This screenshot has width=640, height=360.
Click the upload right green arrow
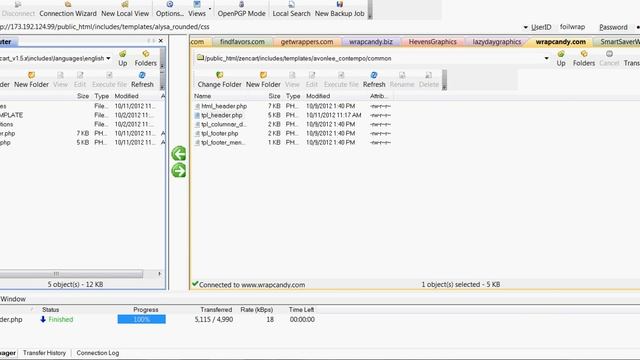[179, 170]
